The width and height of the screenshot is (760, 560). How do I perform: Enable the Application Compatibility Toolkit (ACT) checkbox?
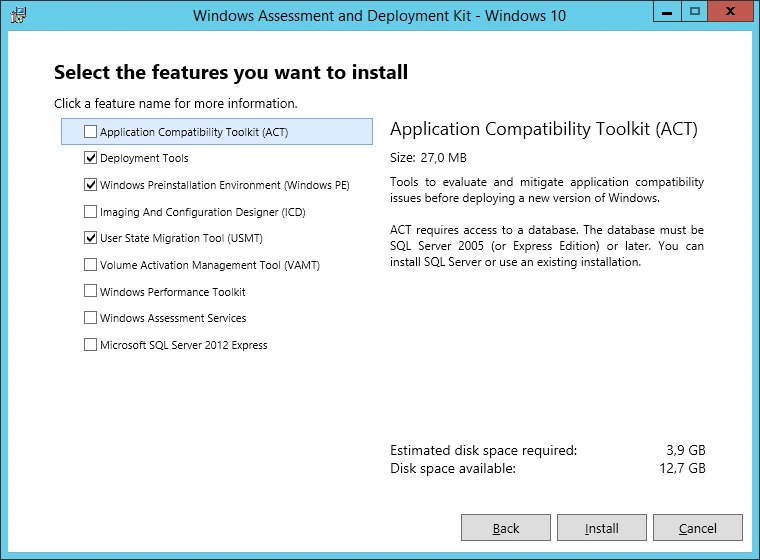coord(91,132)
